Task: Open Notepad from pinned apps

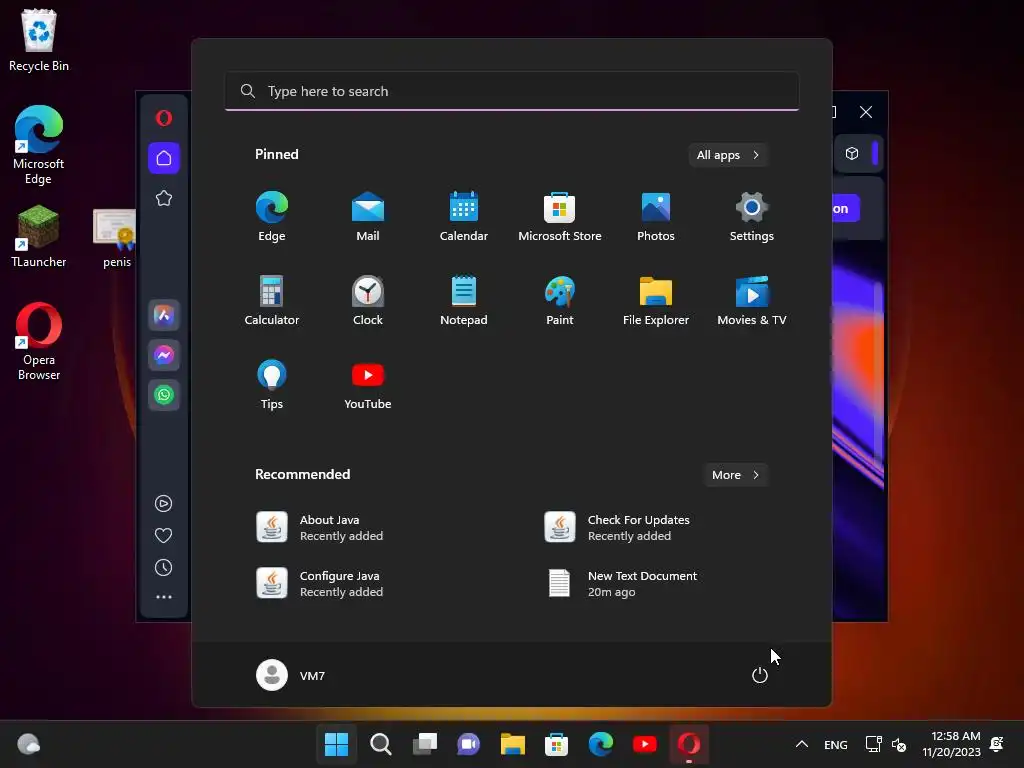Action: coord(464,300)
